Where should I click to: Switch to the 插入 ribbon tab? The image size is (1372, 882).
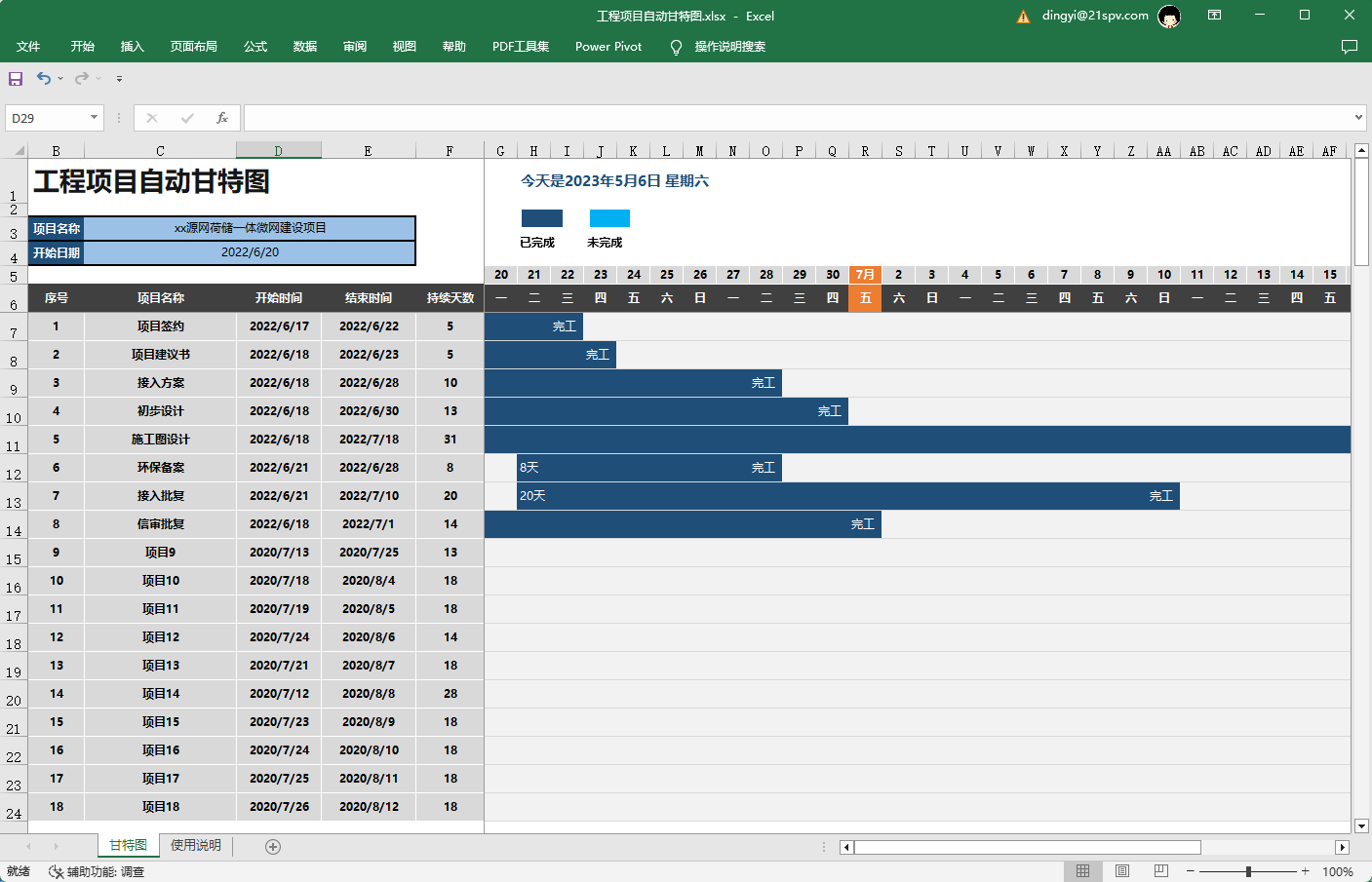tap(133, 47)
